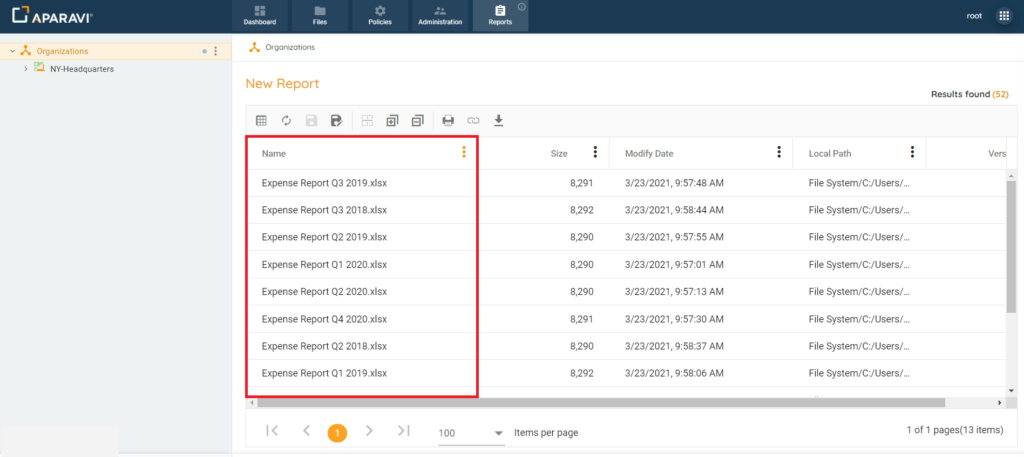
Task: Expand the NY-Headquarters tree node
Action: point(25,69)
